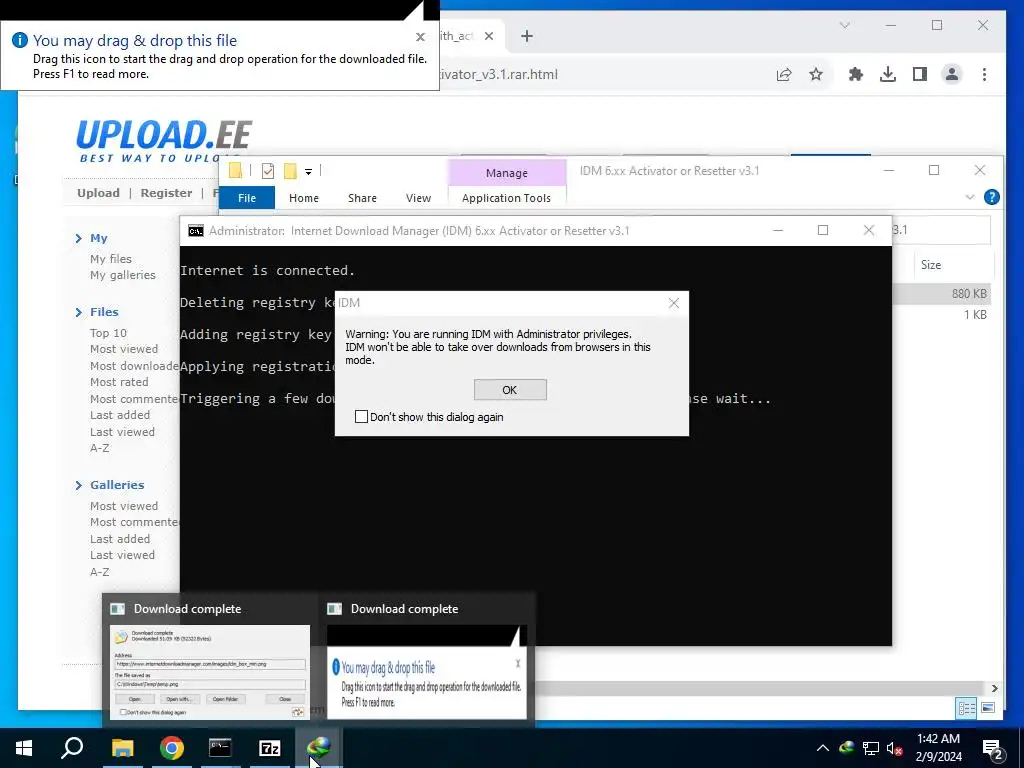Open the command prompt window system icon
This screenshot has width=1024, height=768.
click(195, 231)
